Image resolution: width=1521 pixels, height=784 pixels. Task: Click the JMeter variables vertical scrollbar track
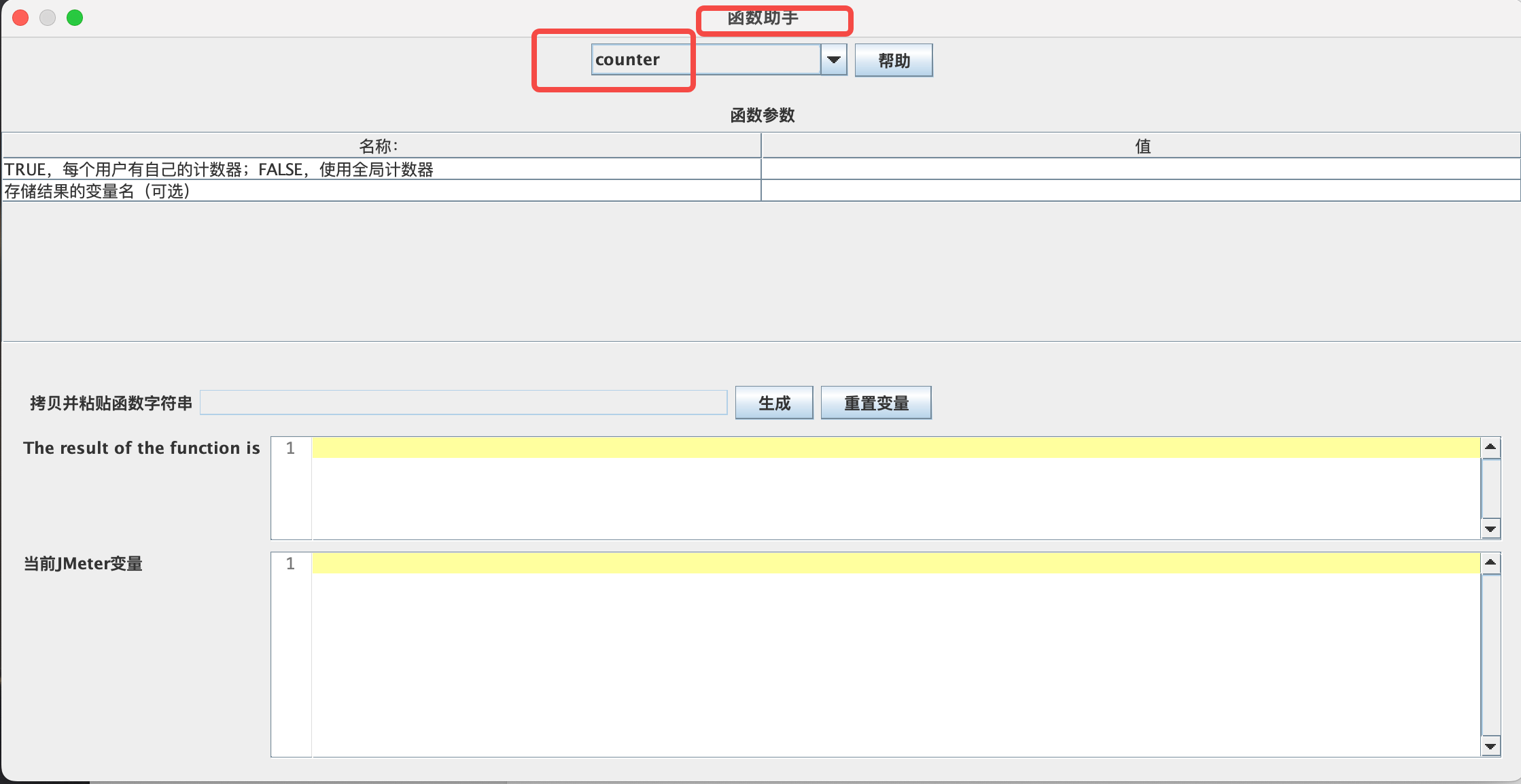pyautogui.click(x=1490, y=654)
